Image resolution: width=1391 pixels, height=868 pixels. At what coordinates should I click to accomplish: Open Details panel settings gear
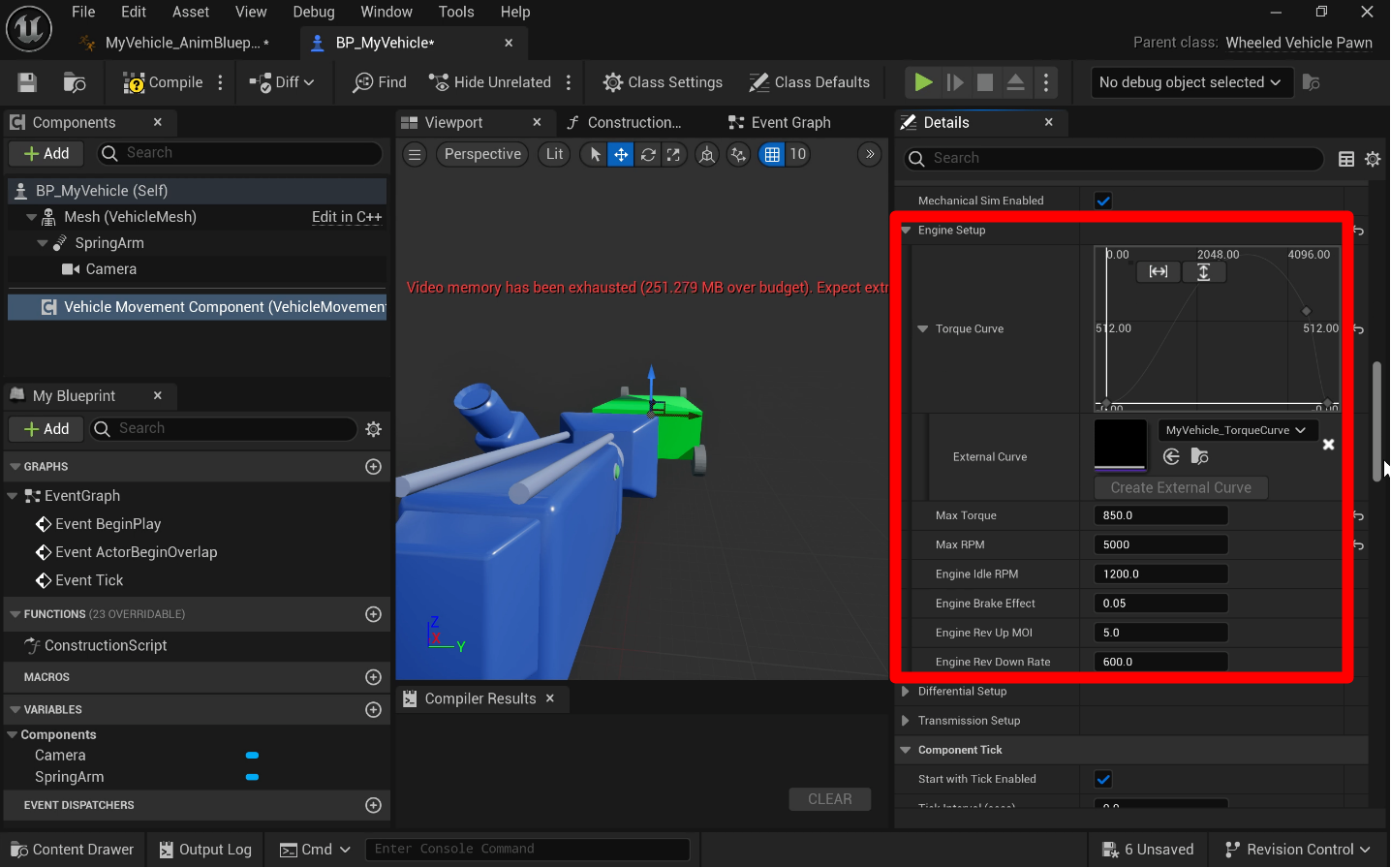[x=1373, y=159]
